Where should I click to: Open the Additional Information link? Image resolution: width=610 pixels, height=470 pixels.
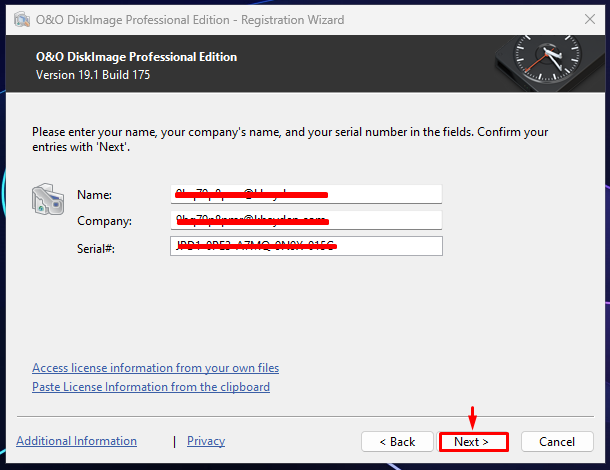[x=77, y=441]
